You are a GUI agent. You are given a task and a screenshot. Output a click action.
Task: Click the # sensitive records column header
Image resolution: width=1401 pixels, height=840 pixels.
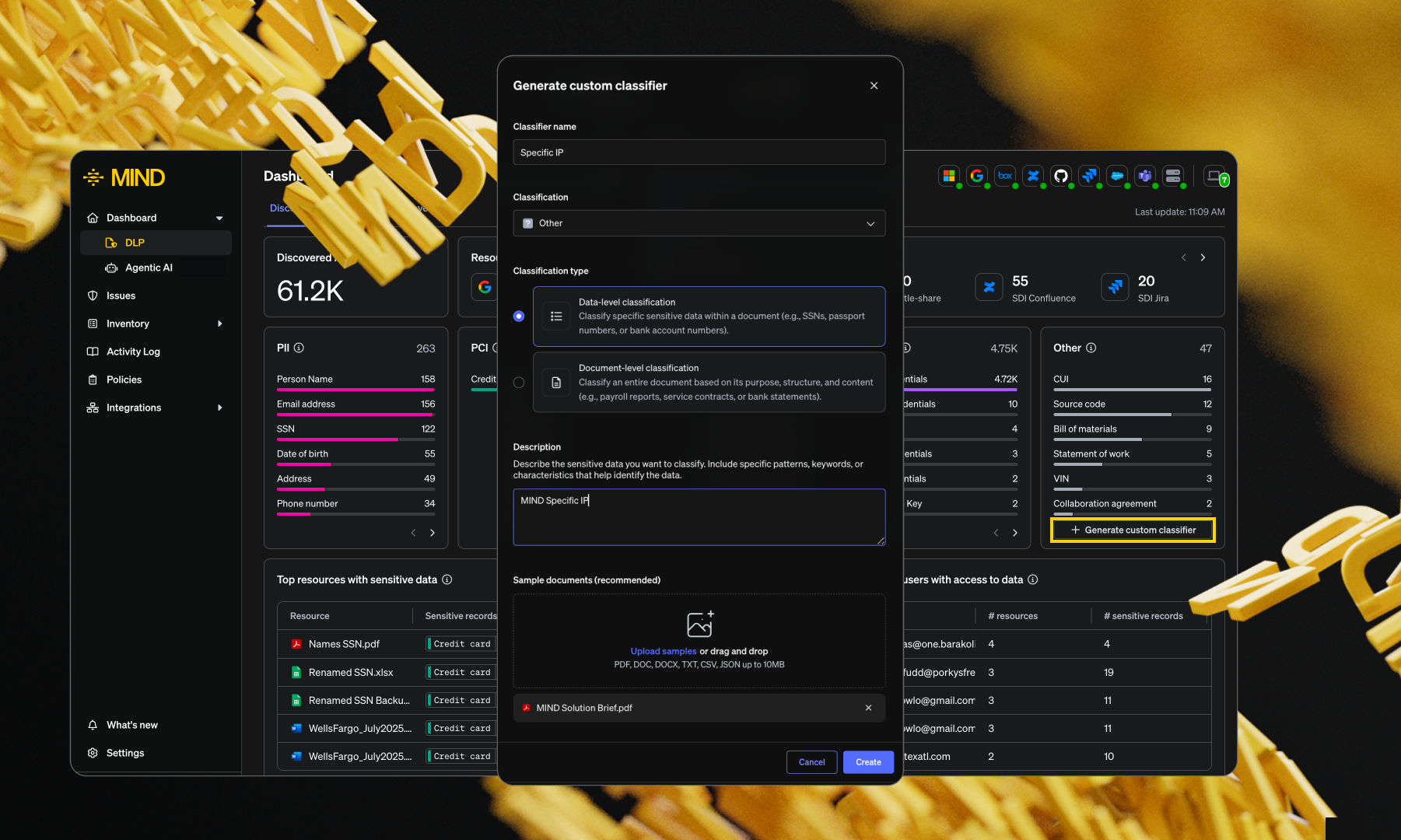(x=1144, y=616)
